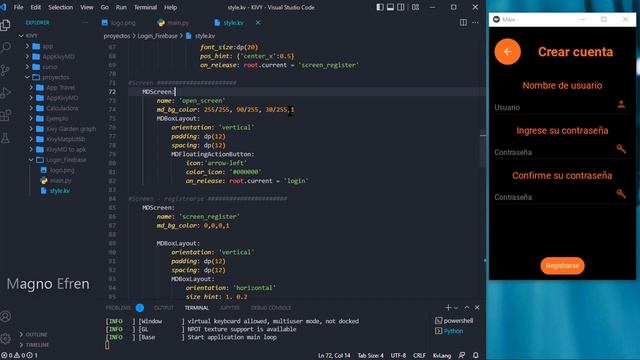This screenshot has height=360, width=640.
Task: Maximize the panel with the up chevron
Action: point(467,308)
